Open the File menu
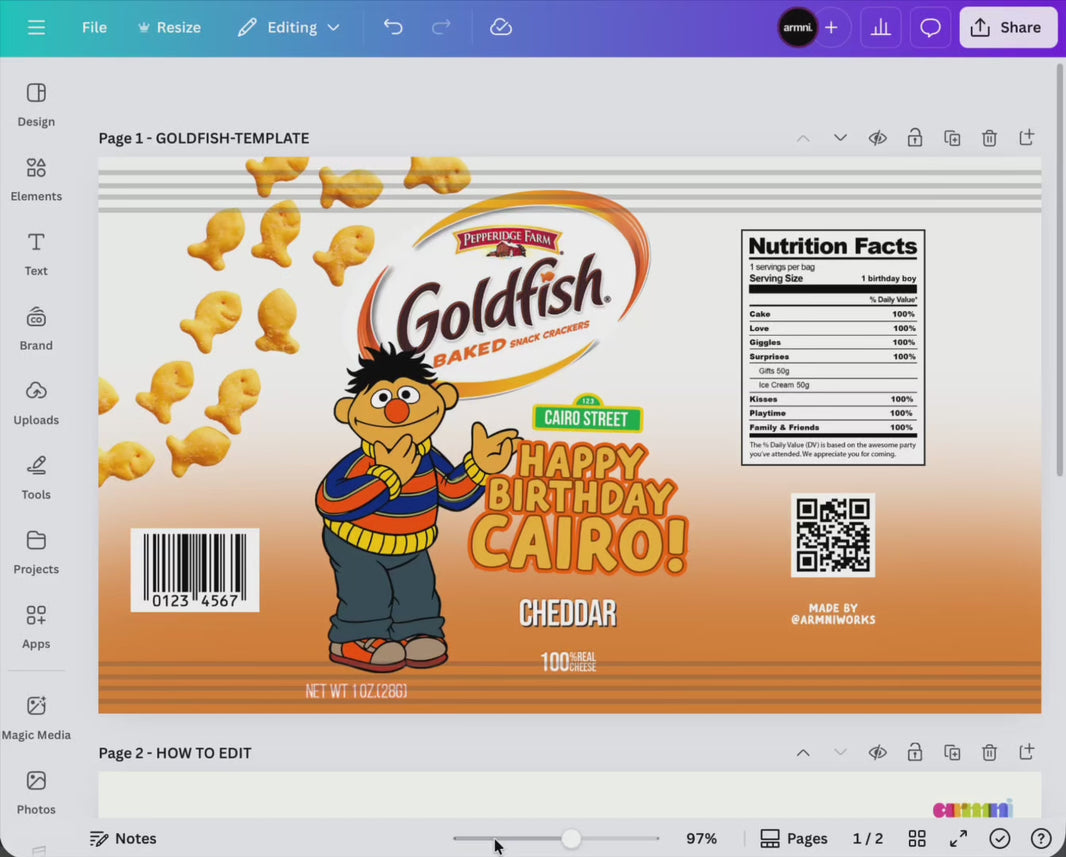 click(x=94, y=27)
